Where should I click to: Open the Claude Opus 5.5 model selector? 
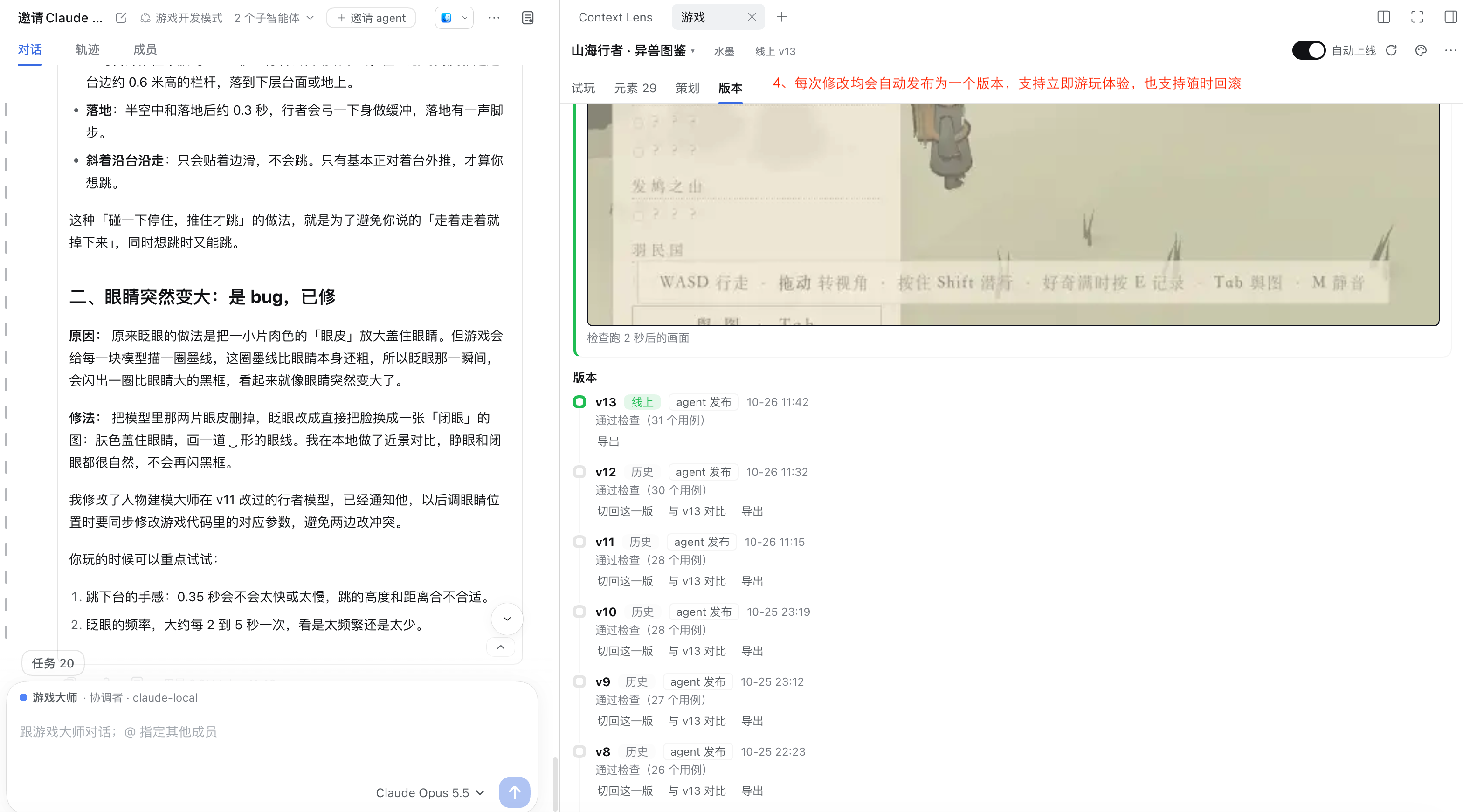click(430, 792)
